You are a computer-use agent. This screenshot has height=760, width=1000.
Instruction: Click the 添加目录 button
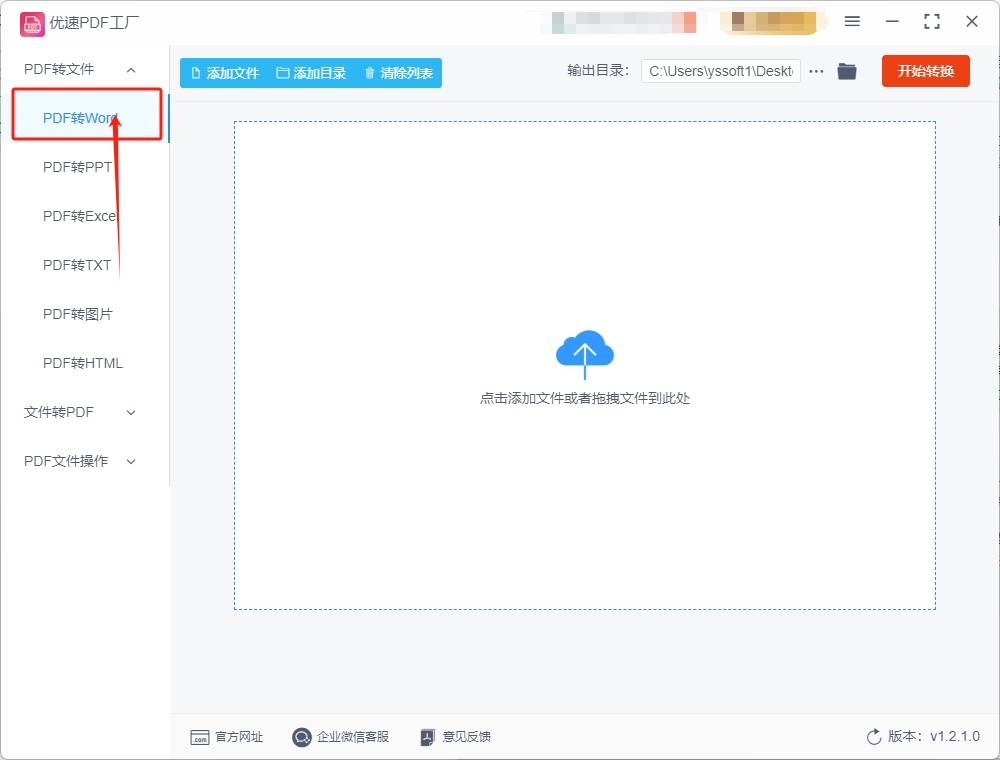click(x=311, y=73)
